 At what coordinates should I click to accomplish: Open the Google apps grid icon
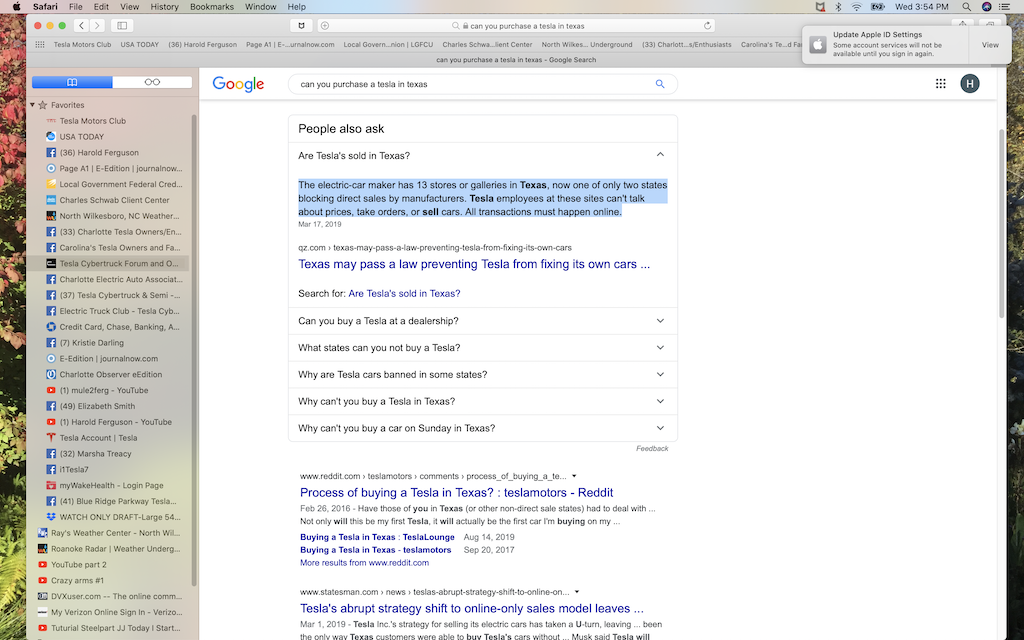pyautogui.click(x=940, y=84)
